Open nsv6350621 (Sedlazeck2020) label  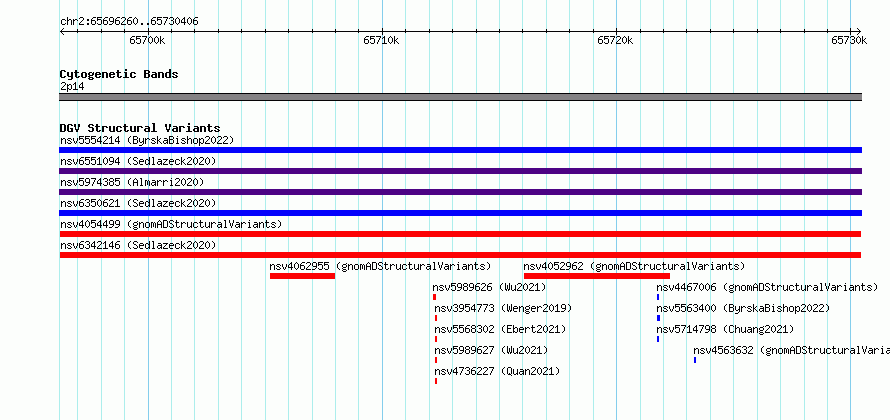coord(138,203)
